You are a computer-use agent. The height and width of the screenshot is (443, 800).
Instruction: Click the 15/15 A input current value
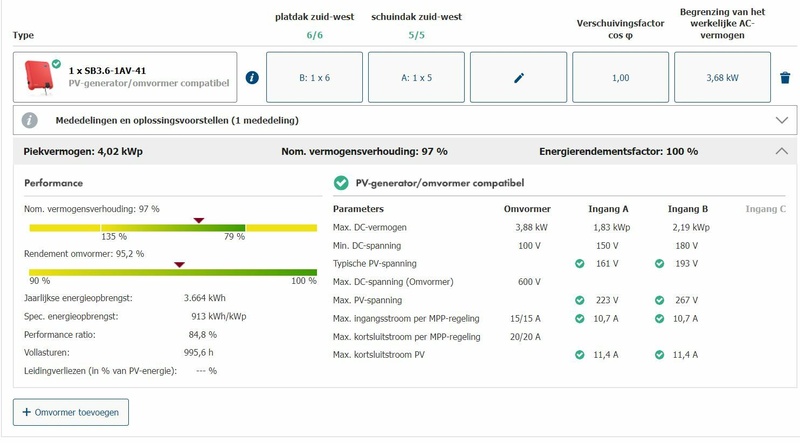click(x=526, y=318)
